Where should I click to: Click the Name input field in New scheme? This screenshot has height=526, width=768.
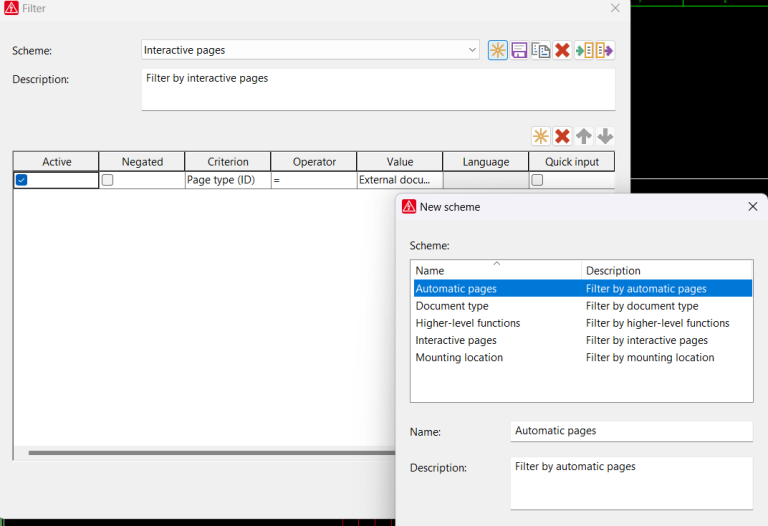631,431
